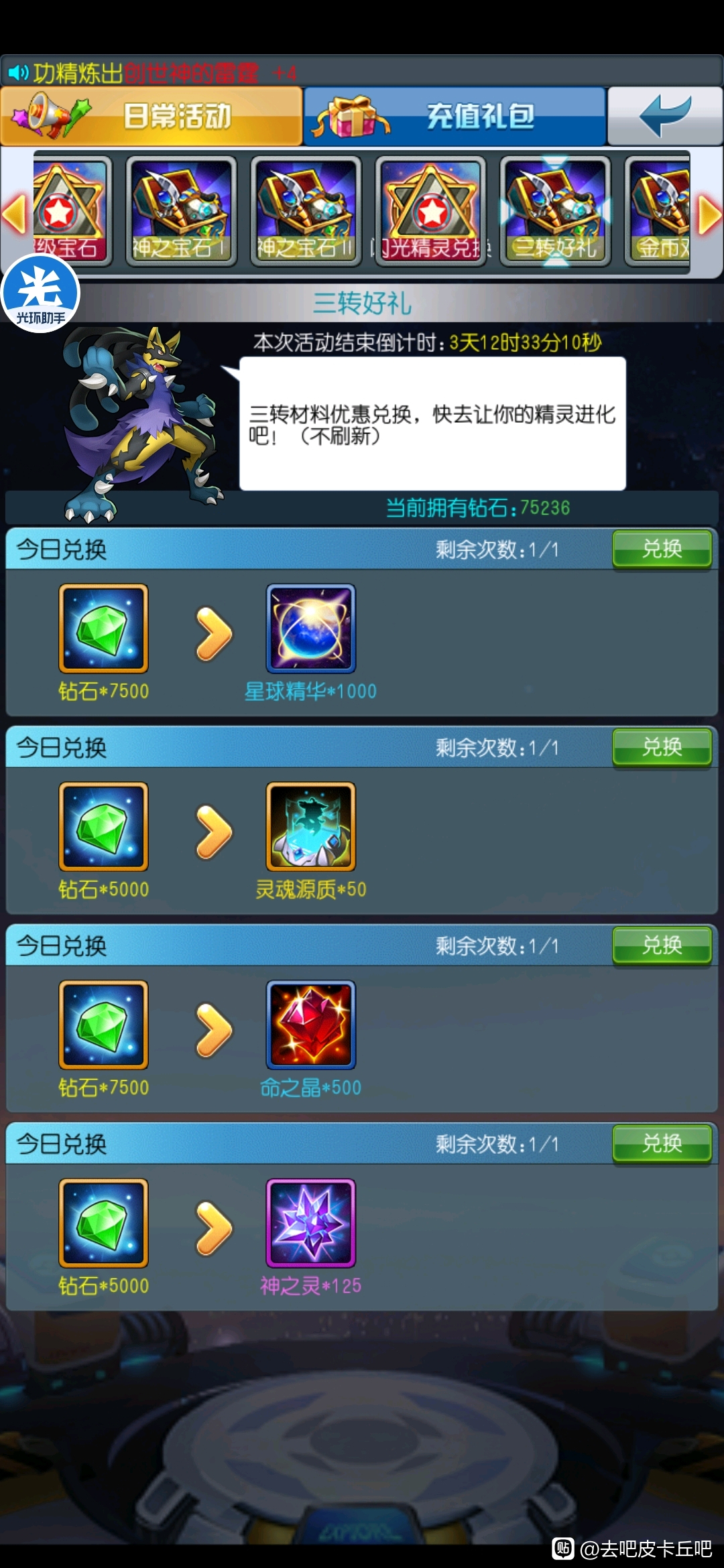Open the 闪光精灵兑换 star icon
This screenshot has height=1568, width=724.
click(x=430, y=211)
